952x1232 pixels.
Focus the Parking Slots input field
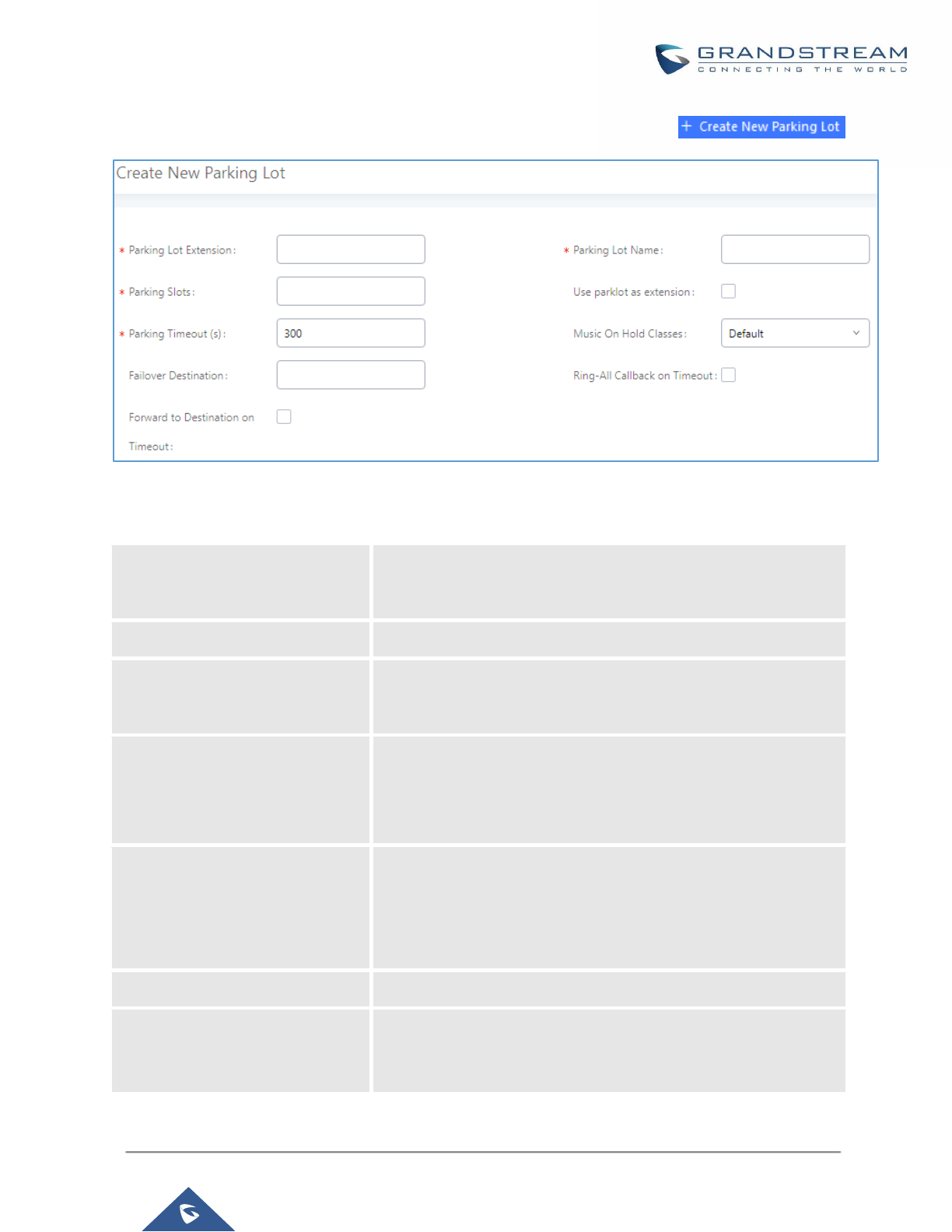pyautogui.click(x=351, y=292)
